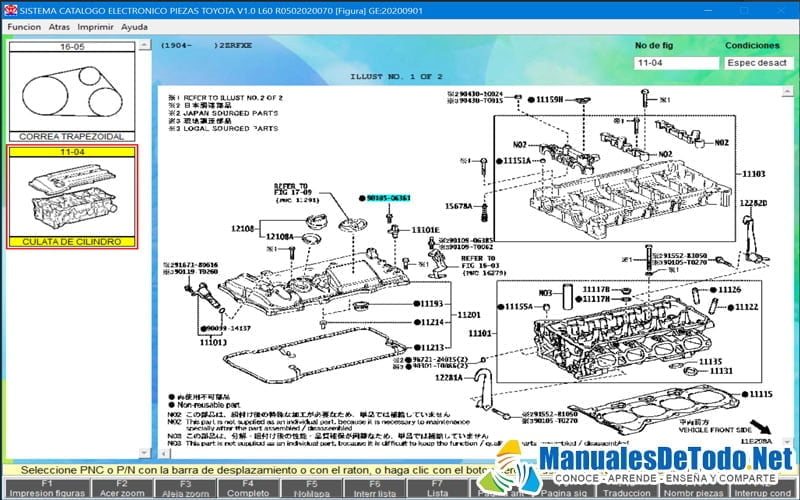Select PNC 11122 in the diagram

coord(746,307)
